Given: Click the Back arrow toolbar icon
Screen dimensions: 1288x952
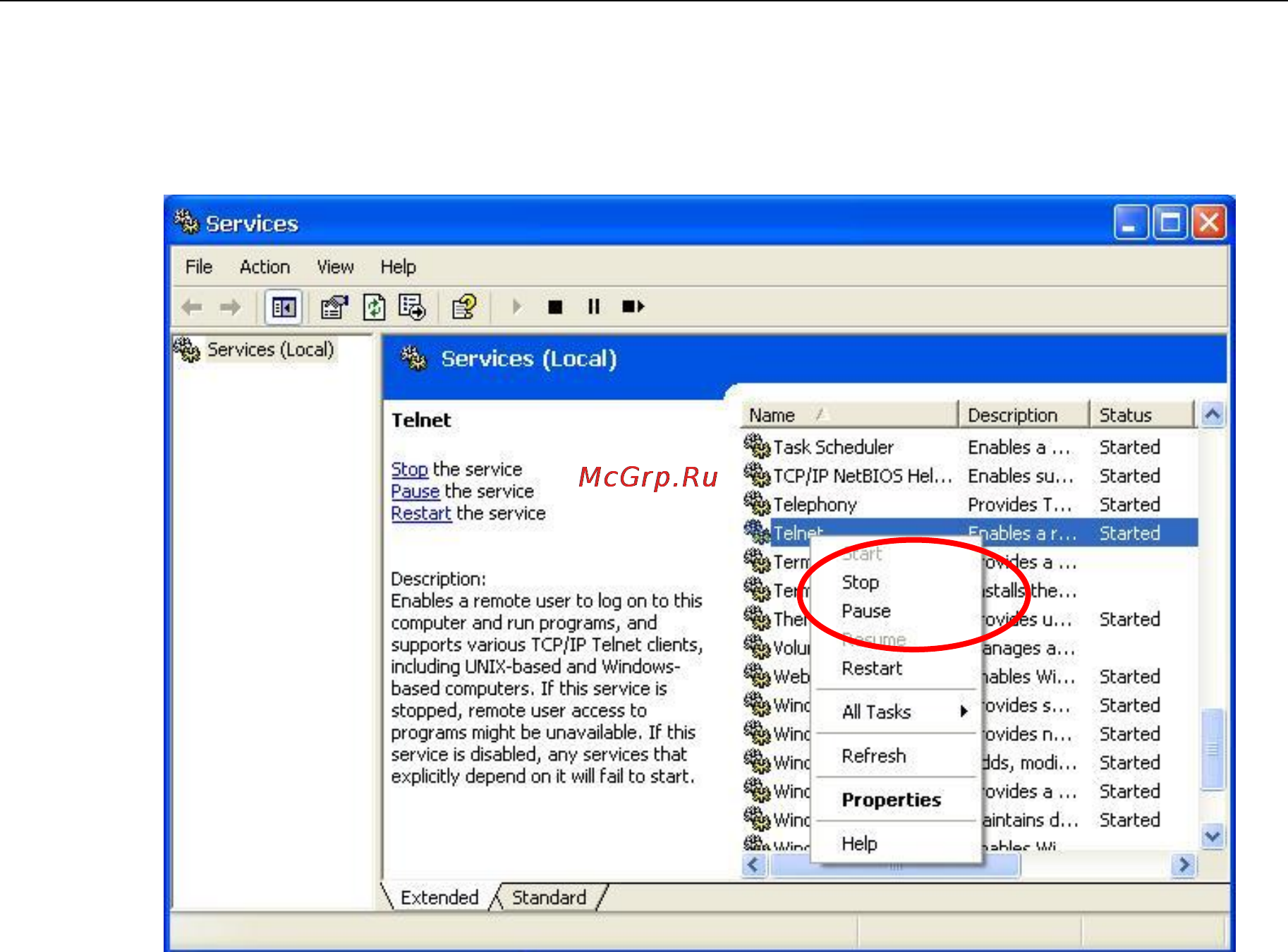Looking at the screenshot, I should point(192,307).
